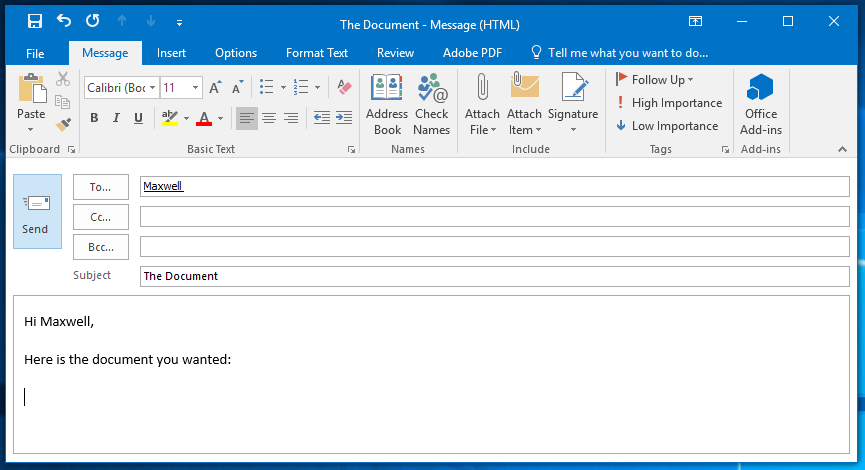Viewport: 865px width, 470px height.
Task: Apply a bulleted list
Action: tap(267, 87)
